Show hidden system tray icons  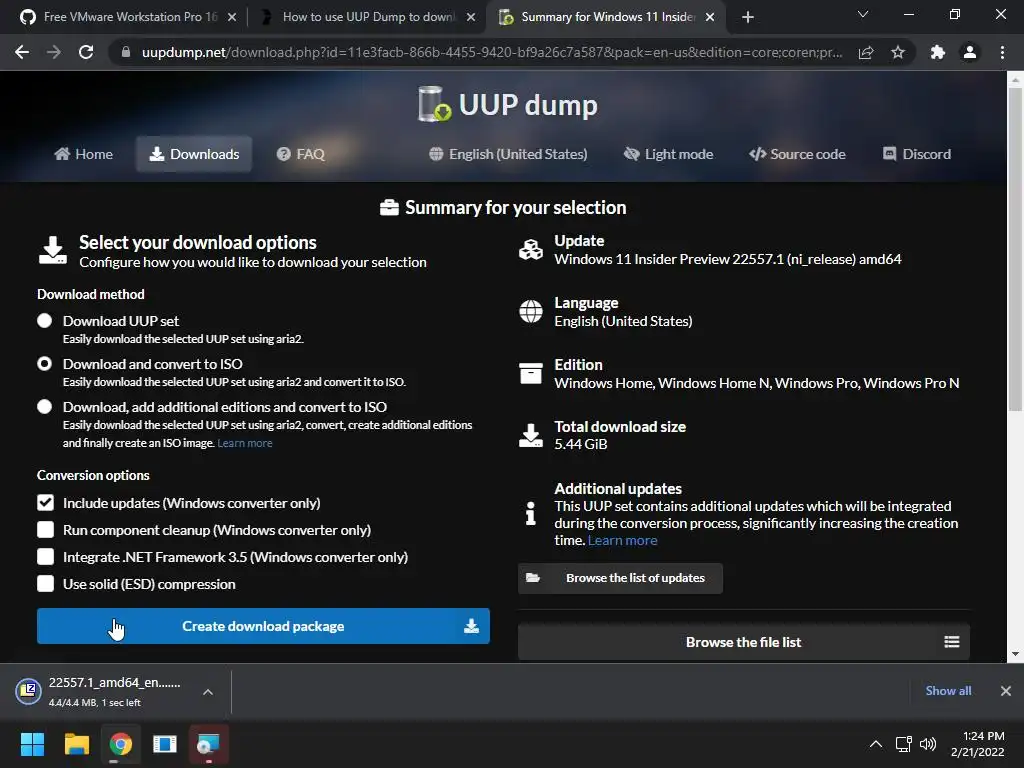click(x=876, y=744)
